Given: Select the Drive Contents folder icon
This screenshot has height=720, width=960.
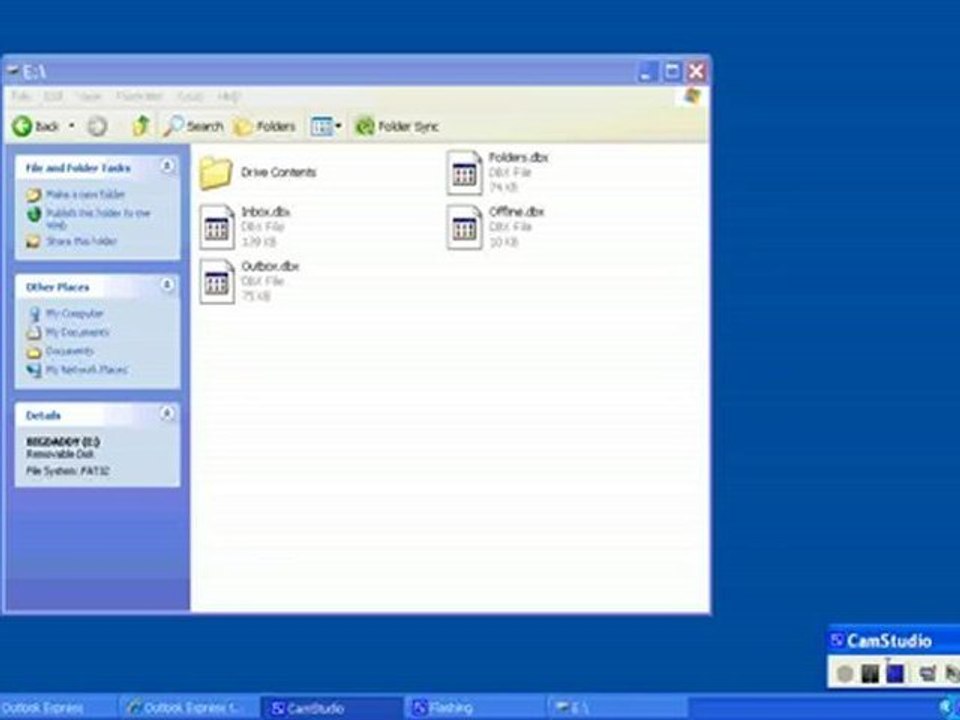Looking at the screenshot, I should 216,173.
